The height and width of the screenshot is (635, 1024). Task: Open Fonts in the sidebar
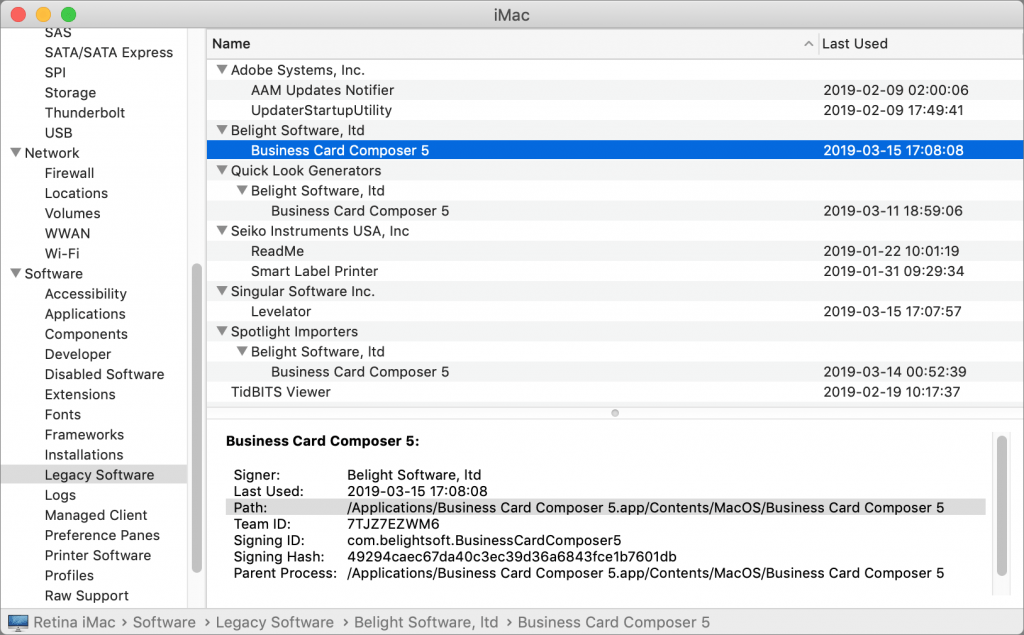63,414
